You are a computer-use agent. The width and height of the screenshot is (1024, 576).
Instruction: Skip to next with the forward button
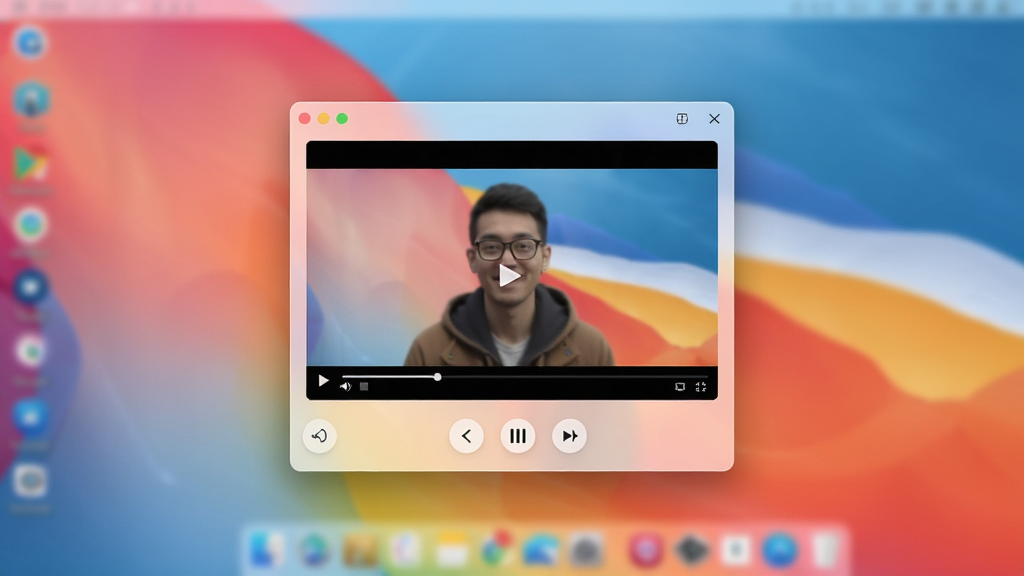[569, 436]
